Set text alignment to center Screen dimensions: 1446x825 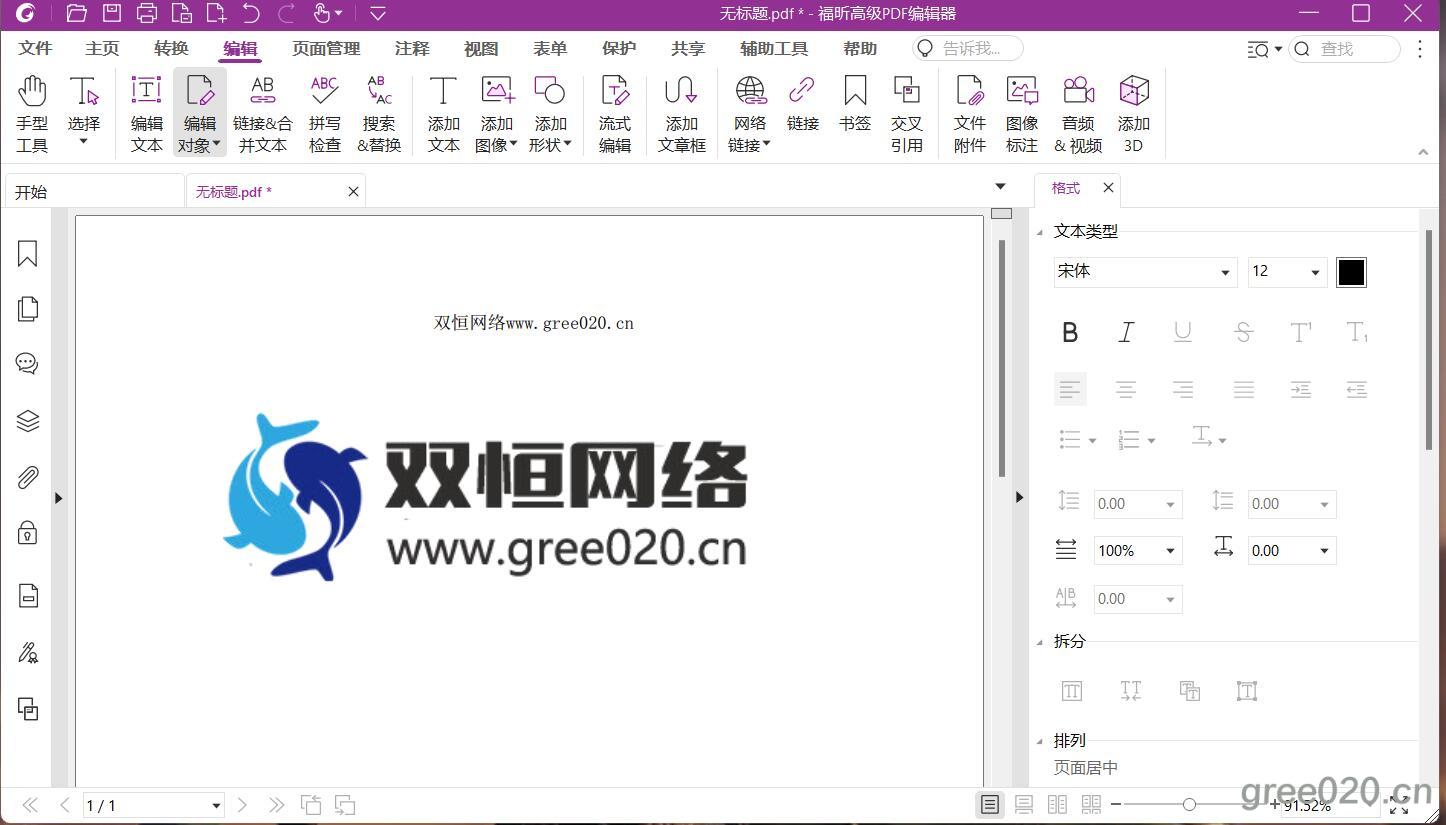pos(1126,390)
